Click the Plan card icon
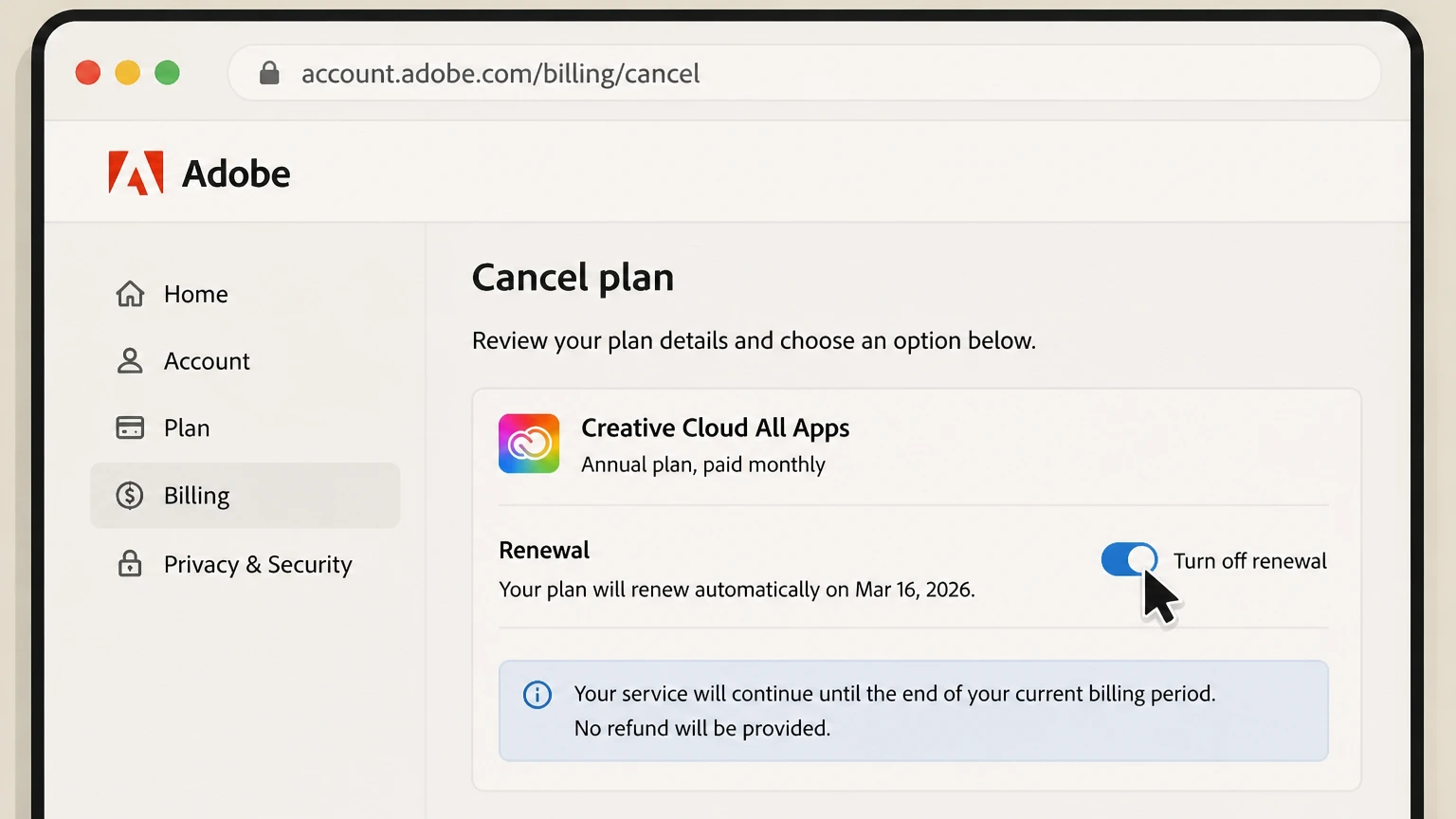The image size is (1456, 819). [x=130, y=428]
